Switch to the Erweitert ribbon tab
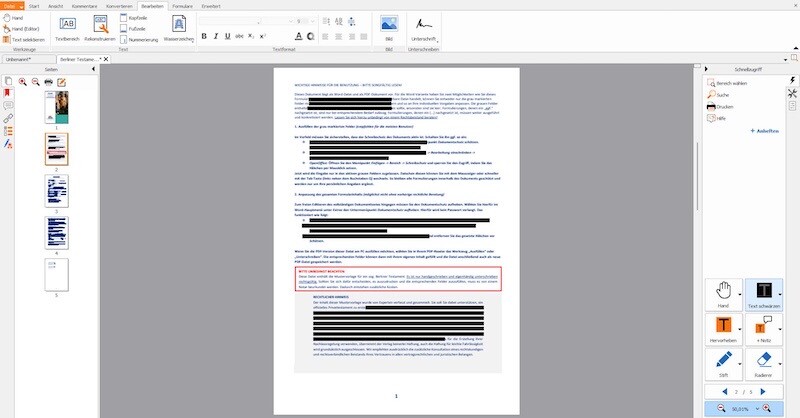This screenshot has width=800, height=418. (x=211, y=6)
